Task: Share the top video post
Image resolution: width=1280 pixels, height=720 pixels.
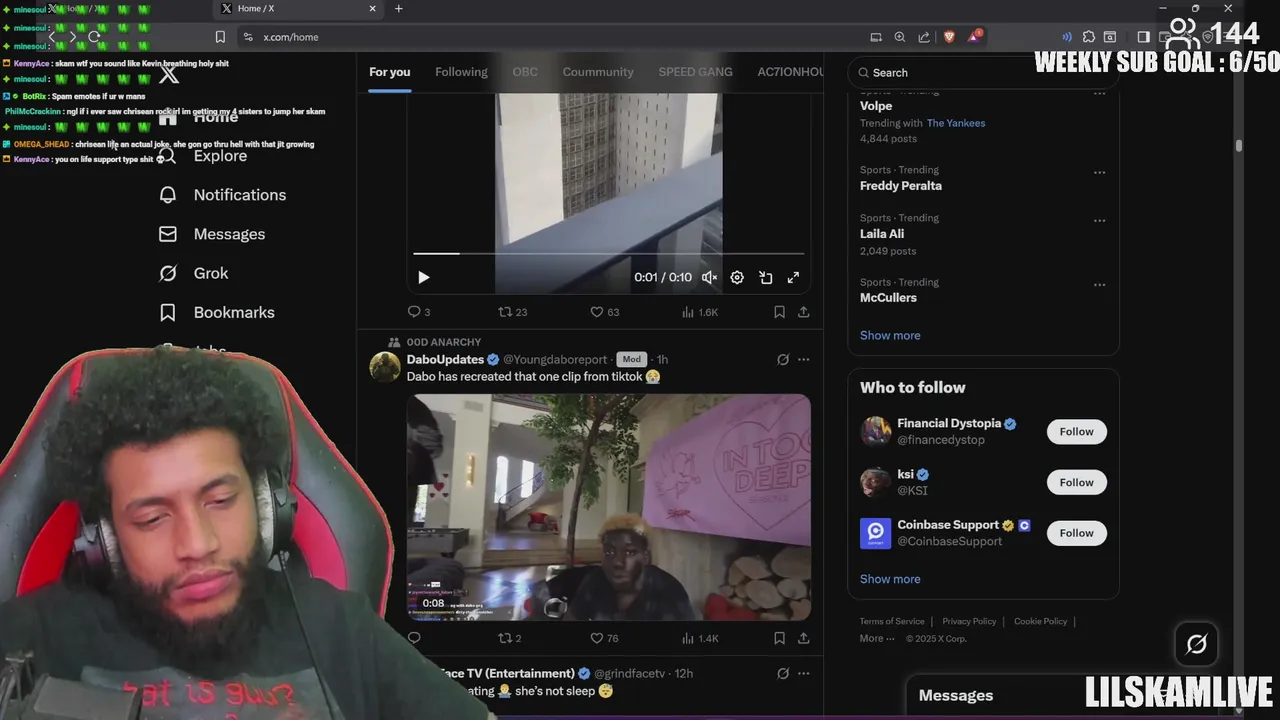Action: click(x=803, y=312)
